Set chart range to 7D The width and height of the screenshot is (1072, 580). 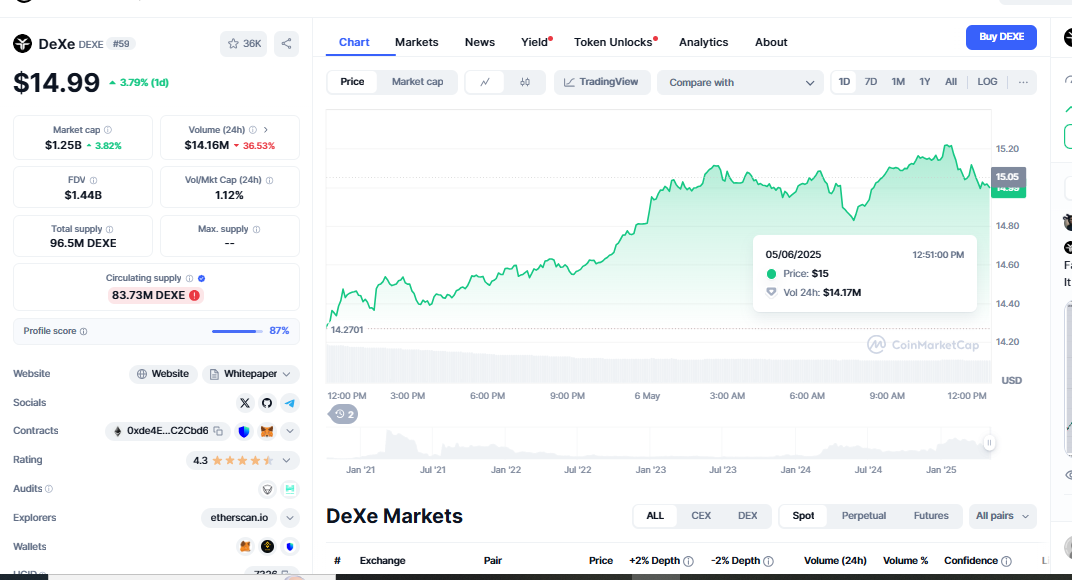tap(870, 82)
